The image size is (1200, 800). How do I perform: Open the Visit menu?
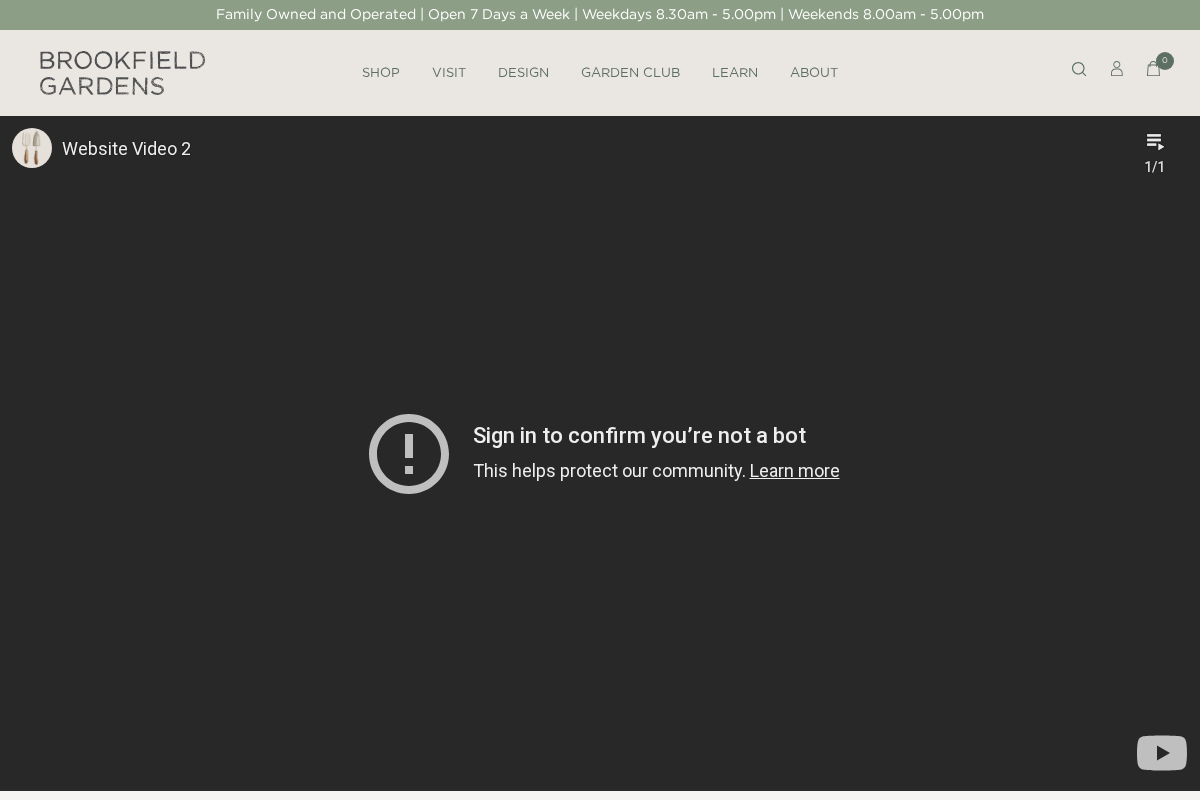pos(449,72)
